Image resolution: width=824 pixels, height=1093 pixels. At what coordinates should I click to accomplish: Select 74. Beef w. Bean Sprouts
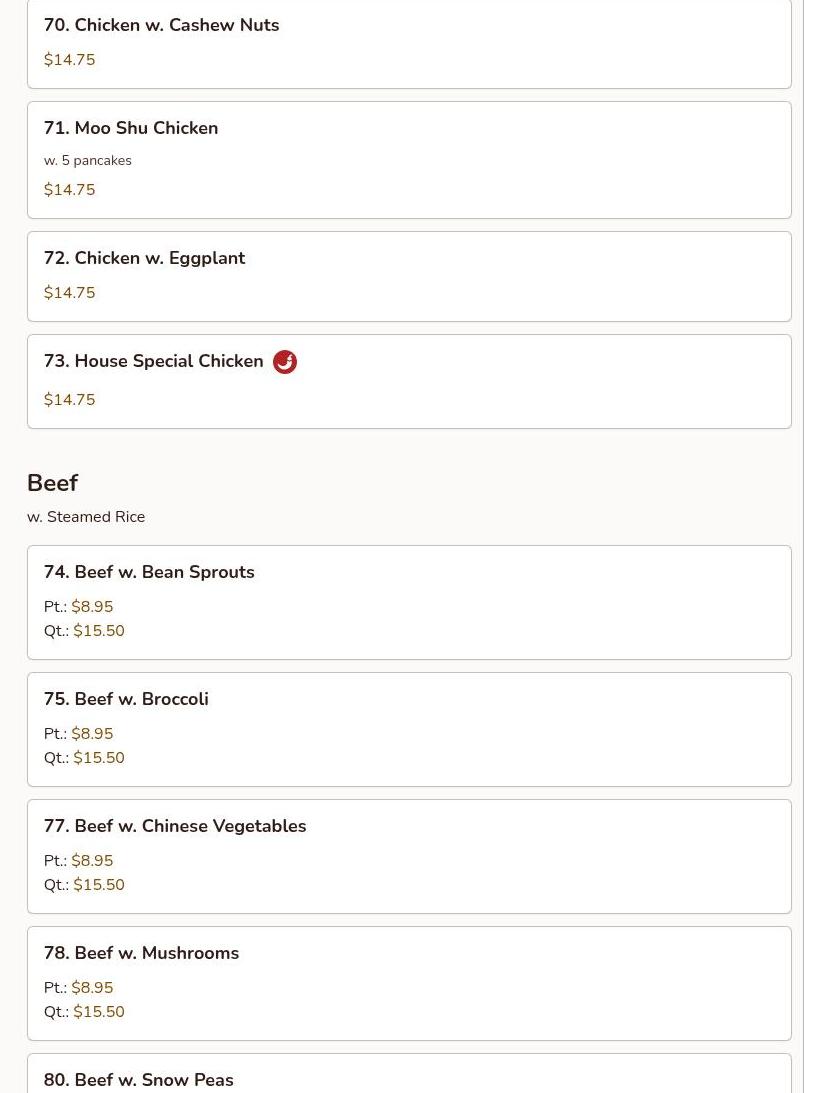click(x=409, y=602)
